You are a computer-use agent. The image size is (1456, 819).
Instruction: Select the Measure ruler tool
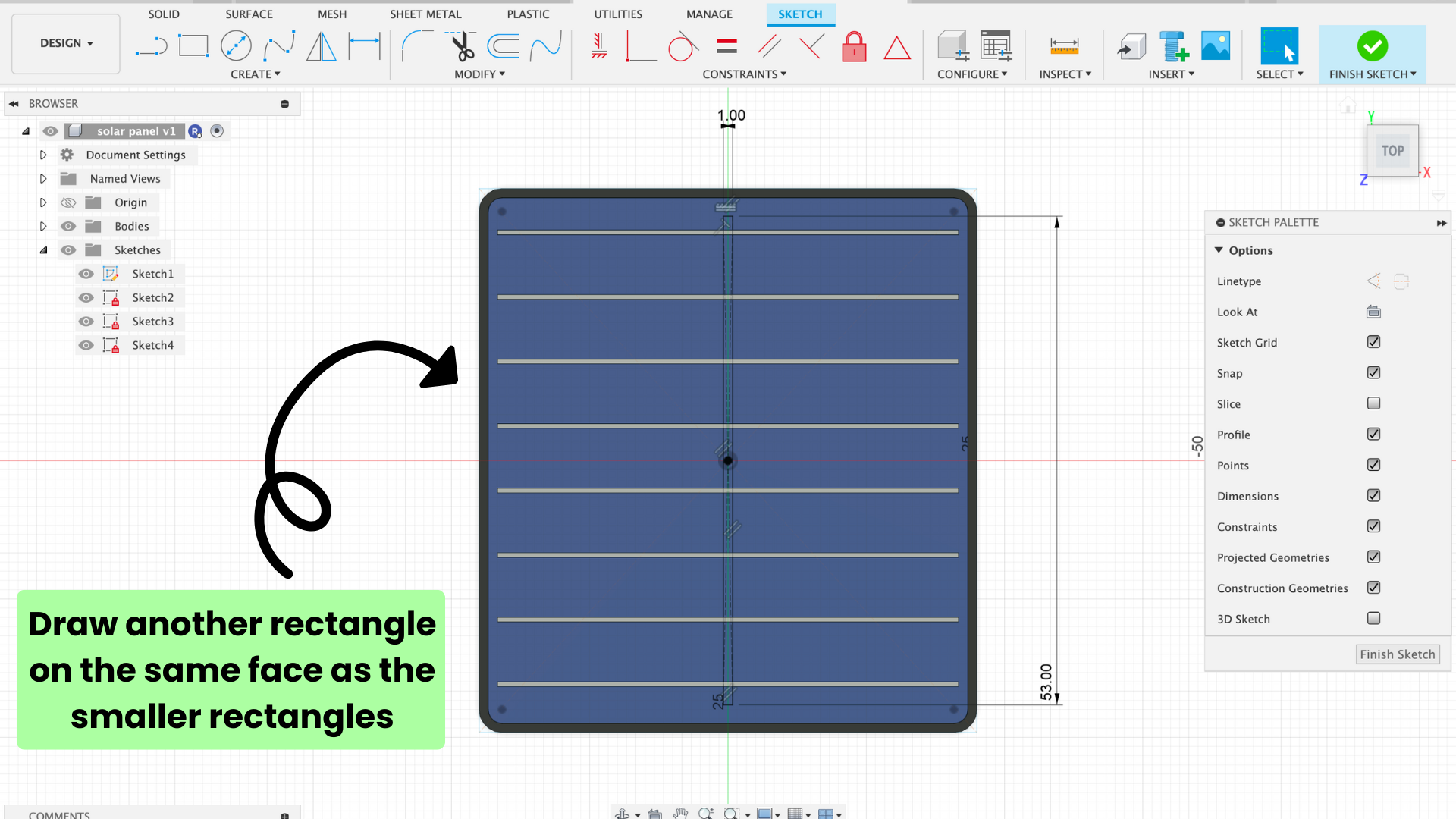(x=1064, y=46)
